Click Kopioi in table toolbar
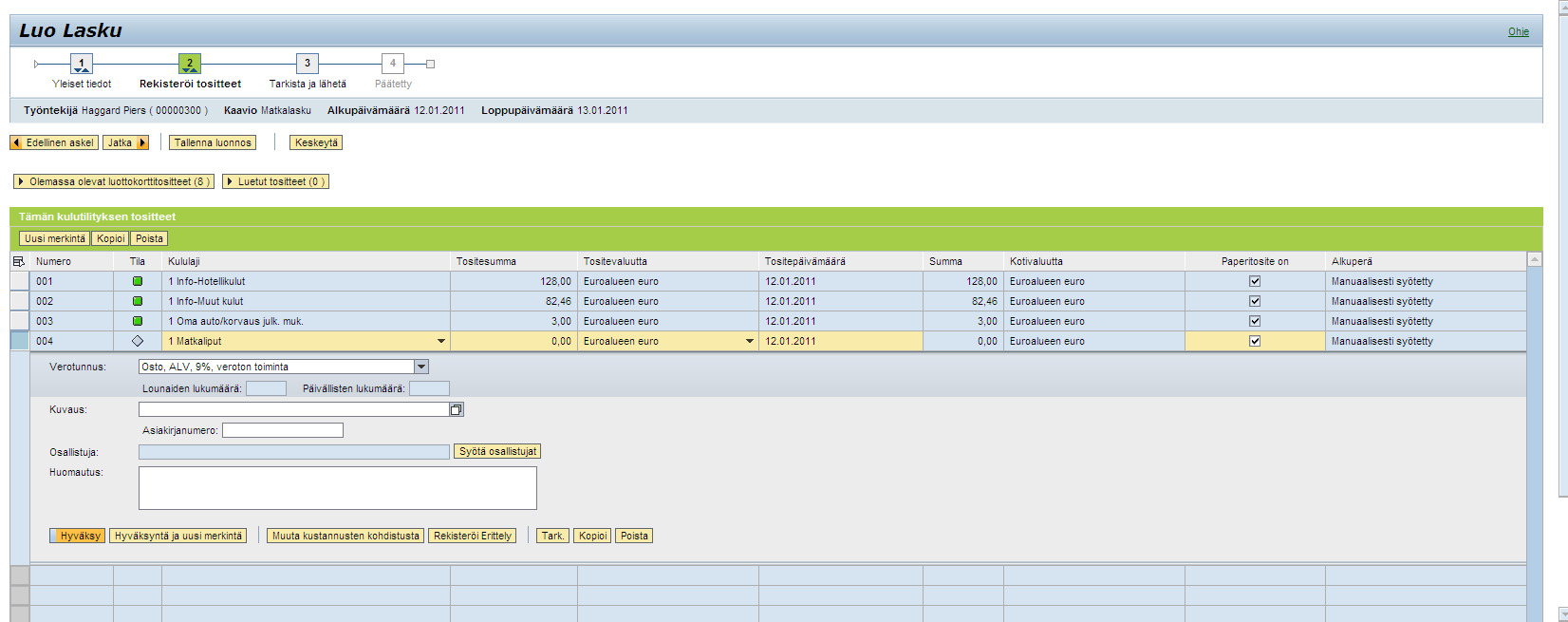 pos(111,238)
